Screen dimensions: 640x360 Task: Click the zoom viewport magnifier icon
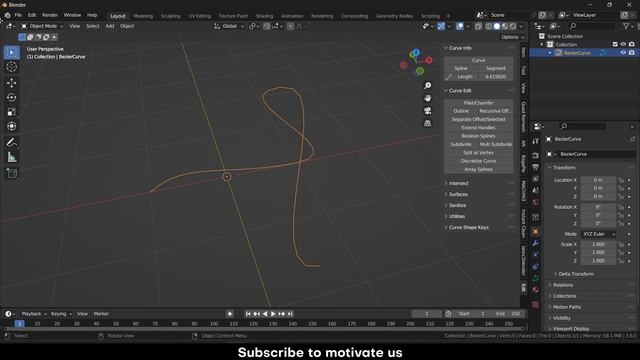click(x=427, y=85)
